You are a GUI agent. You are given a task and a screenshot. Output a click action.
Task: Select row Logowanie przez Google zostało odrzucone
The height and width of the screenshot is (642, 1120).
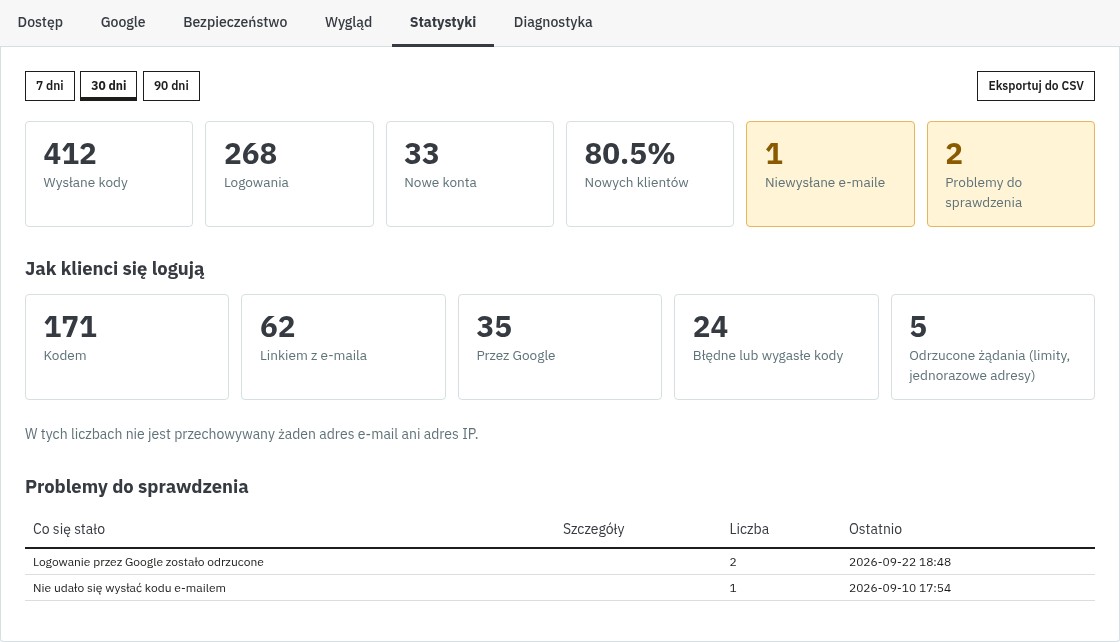click(560, 562)
